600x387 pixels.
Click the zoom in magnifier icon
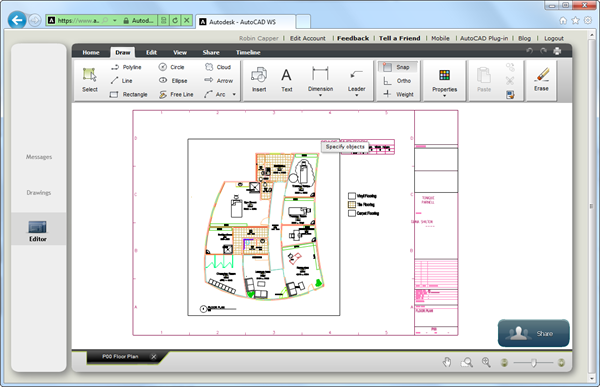pos(486,362)
